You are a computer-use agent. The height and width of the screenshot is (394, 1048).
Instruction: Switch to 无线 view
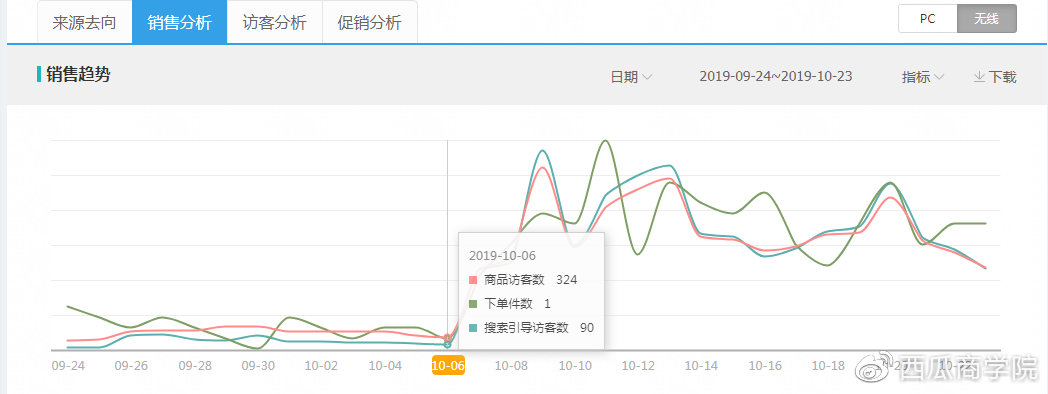[x=987, y=19]
